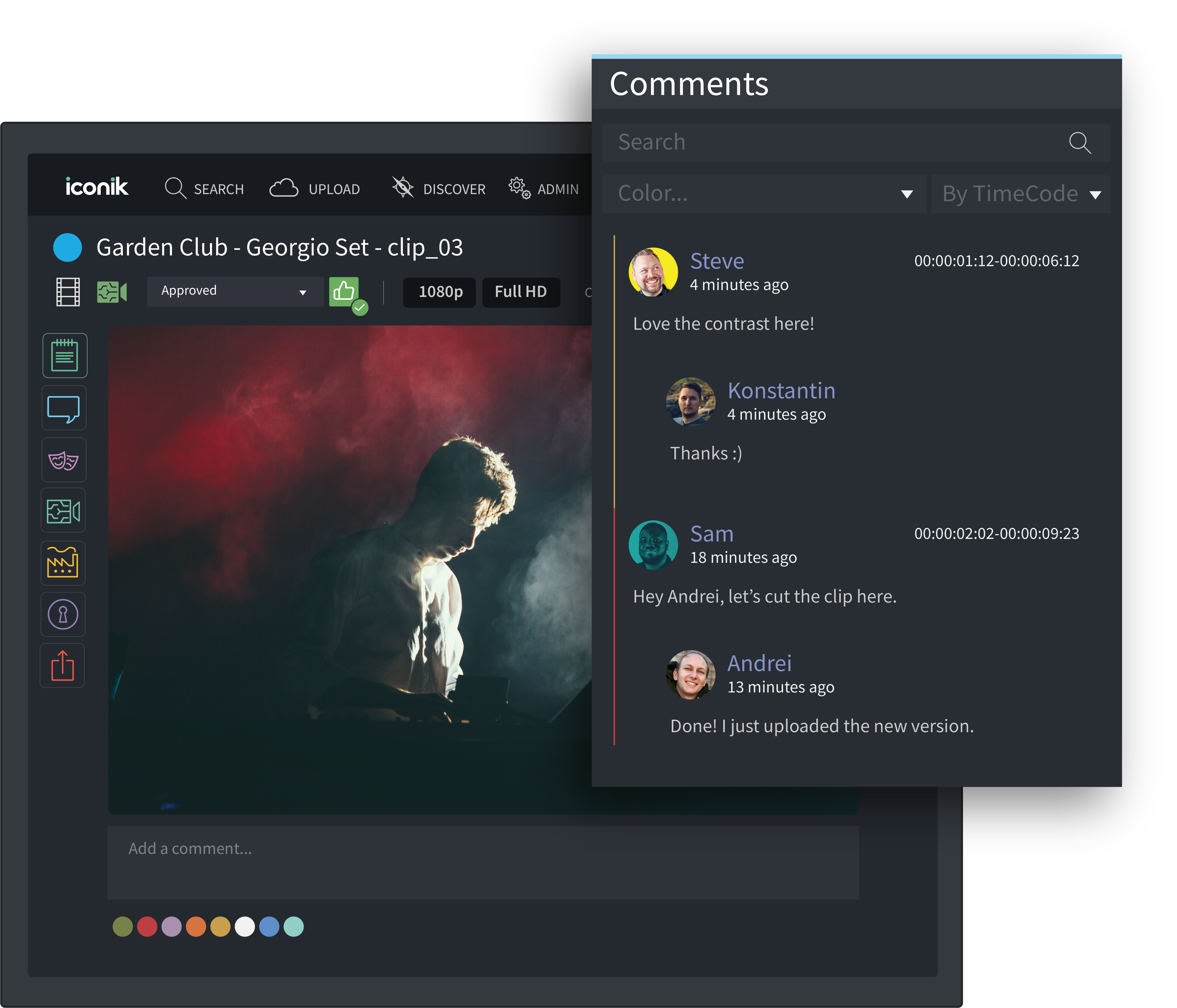
Task: Open the camera transcode sidebar icon
Action: pos(63,511)
